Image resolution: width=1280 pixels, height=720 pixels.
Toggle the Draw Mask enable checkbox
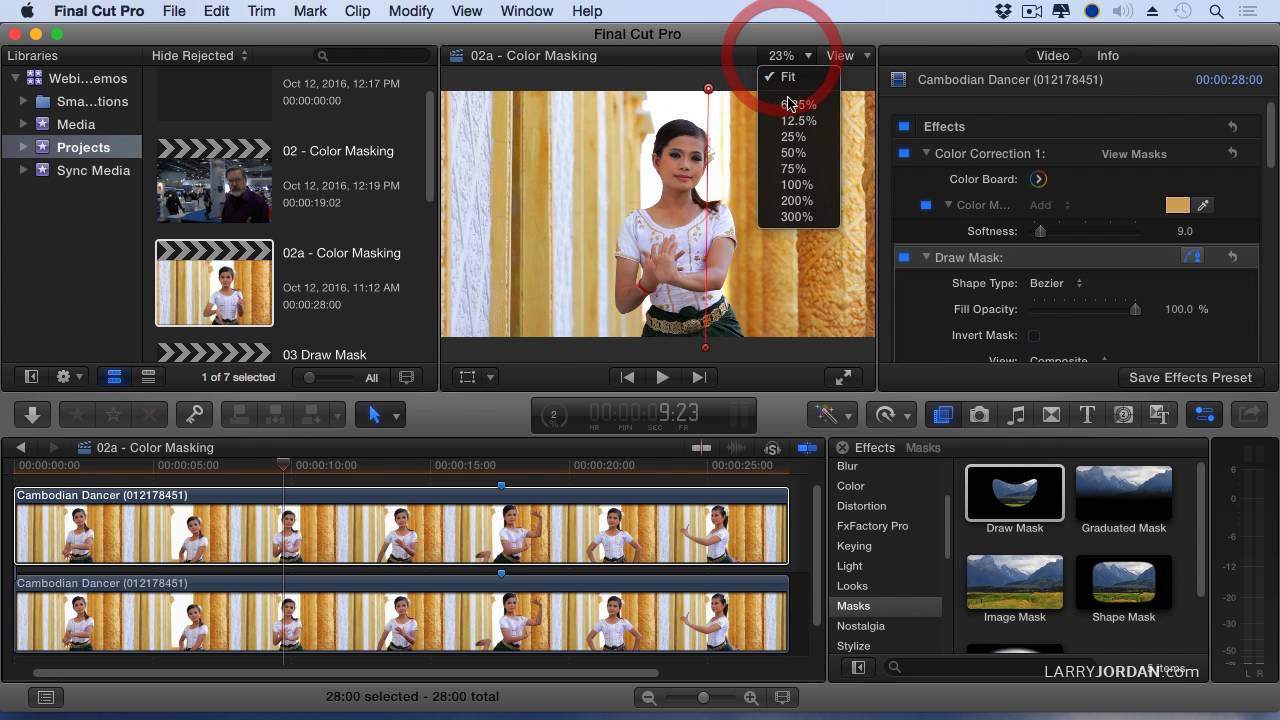904,257
